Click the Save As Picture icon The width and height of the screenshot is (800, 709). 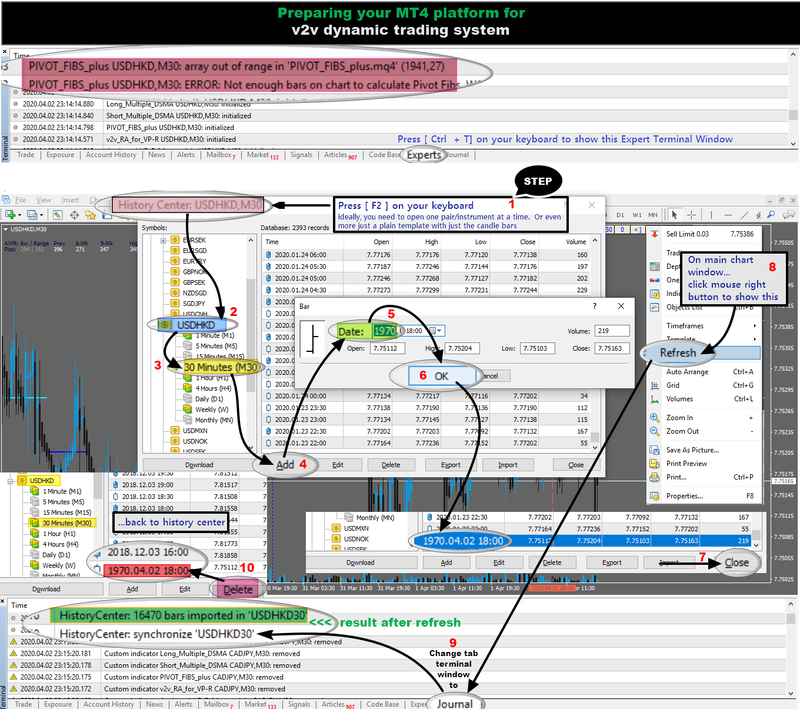point(655,450)
